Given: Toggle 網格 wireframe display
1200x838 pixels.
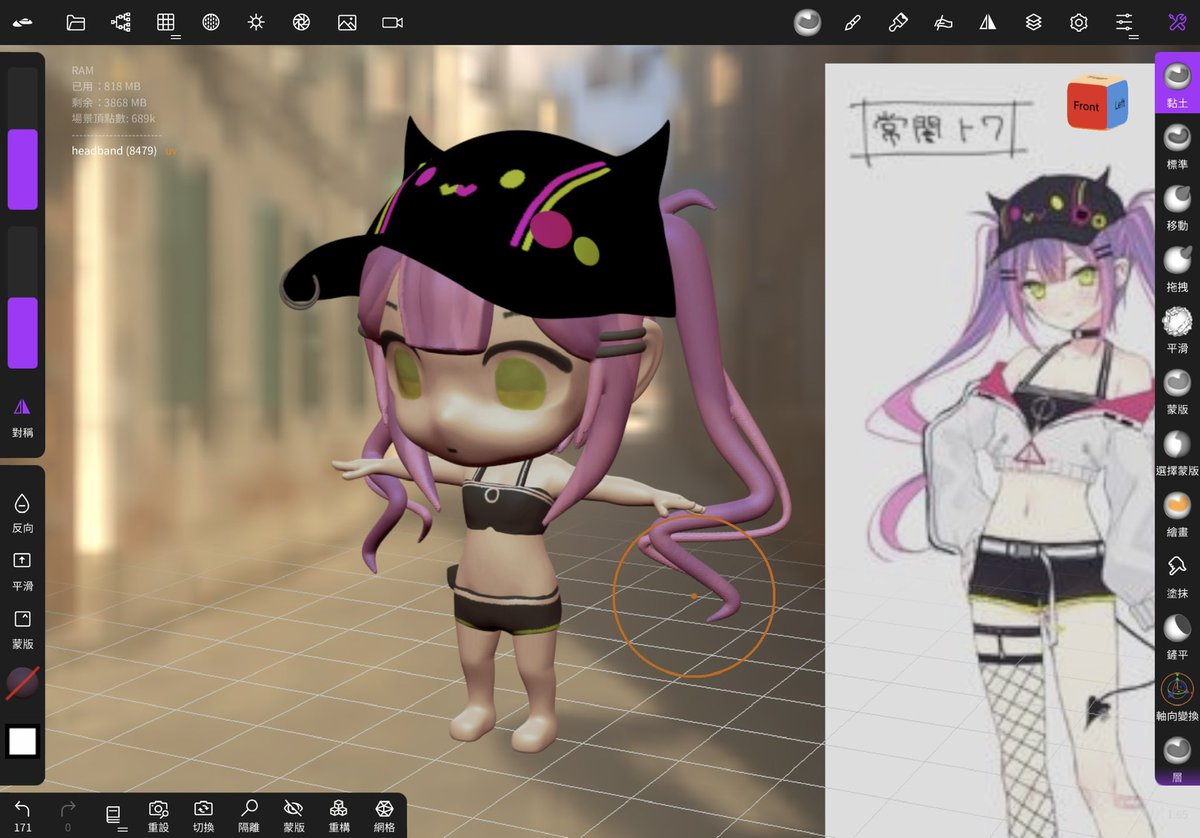Looking at the screenshot, I should click(384, 814).
